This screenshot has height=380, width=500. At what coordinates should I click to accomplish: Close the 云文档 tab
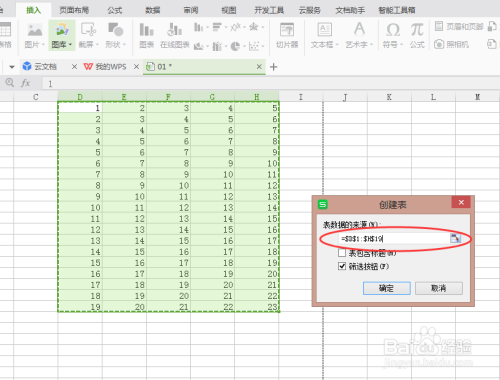click(74, 67)
